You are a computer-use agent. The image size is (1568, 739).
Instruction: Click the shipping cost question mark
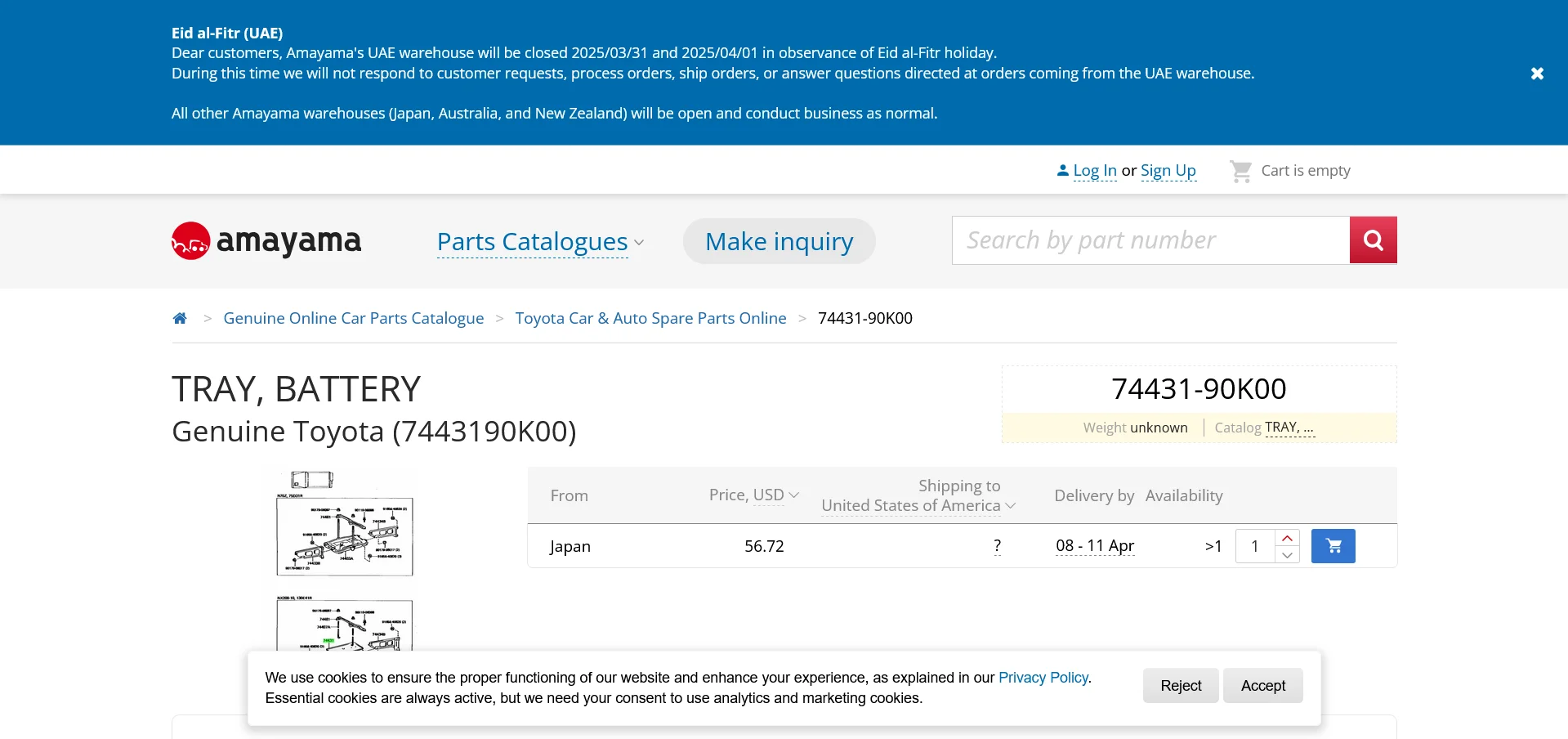997,546
